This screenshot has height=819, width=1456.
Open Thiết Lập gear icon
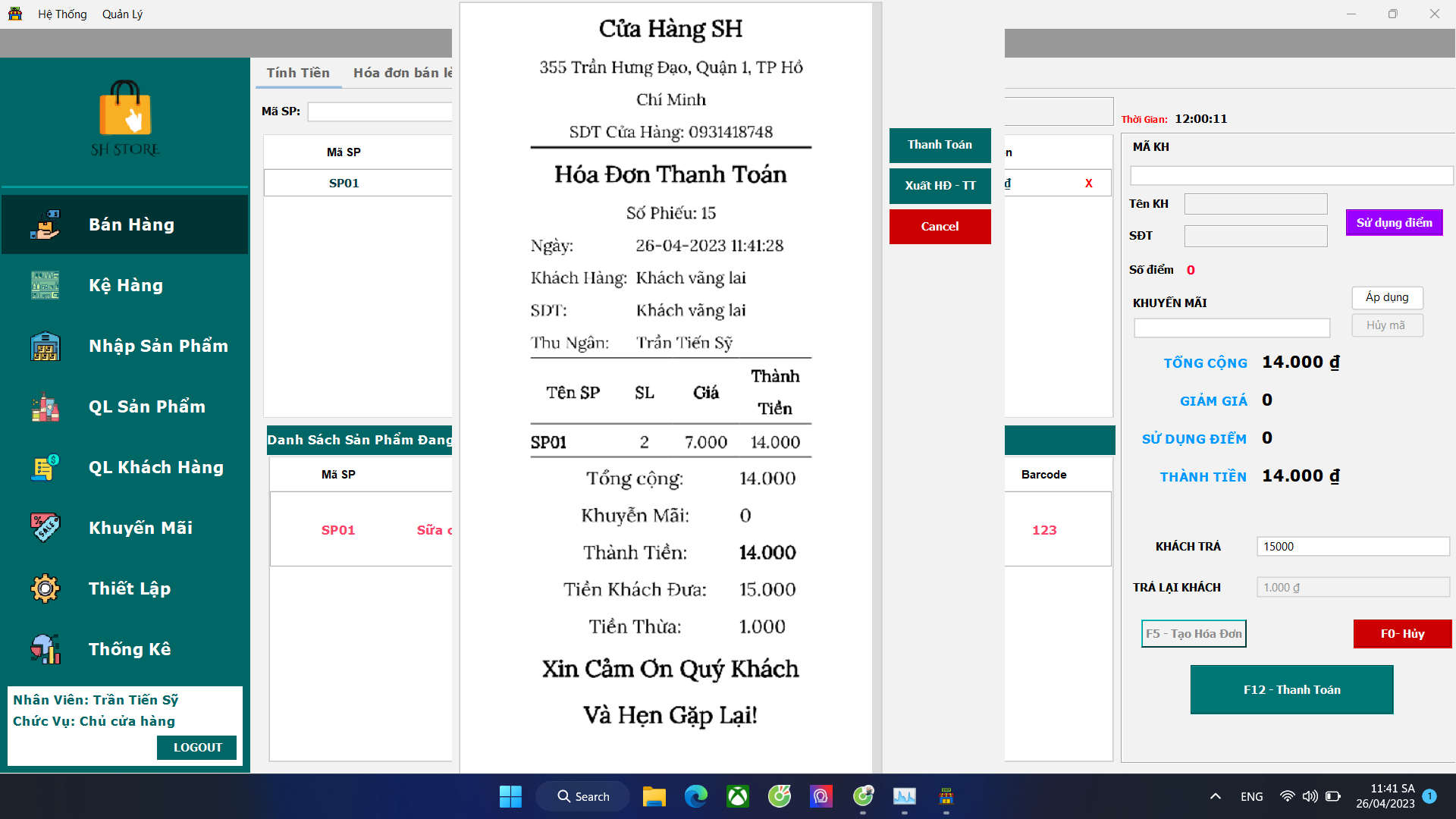[45, 588]
